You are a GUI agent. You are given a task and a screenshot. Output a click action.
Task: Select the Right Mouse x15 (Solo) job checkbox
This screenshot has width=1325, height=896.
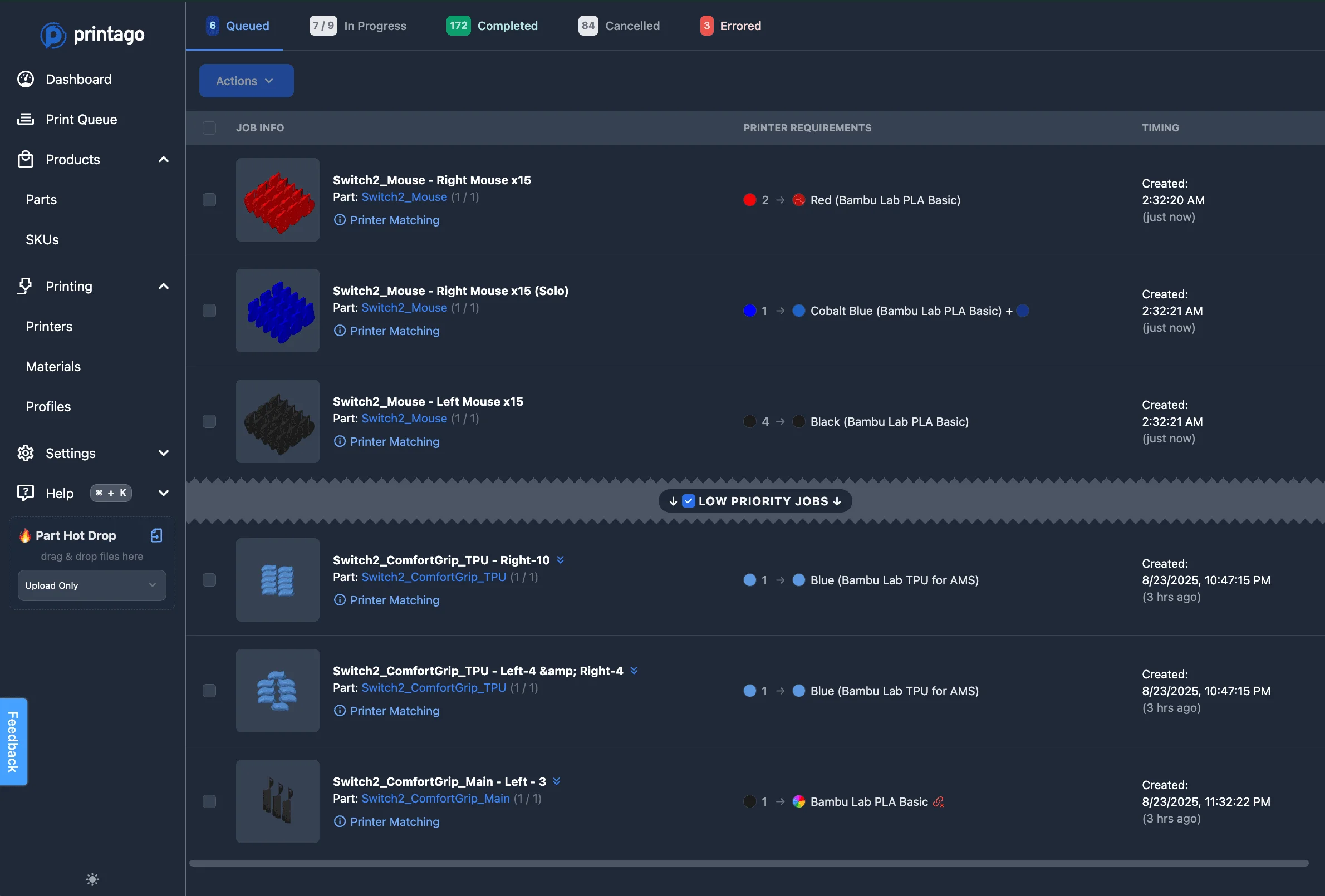[209, 311]
